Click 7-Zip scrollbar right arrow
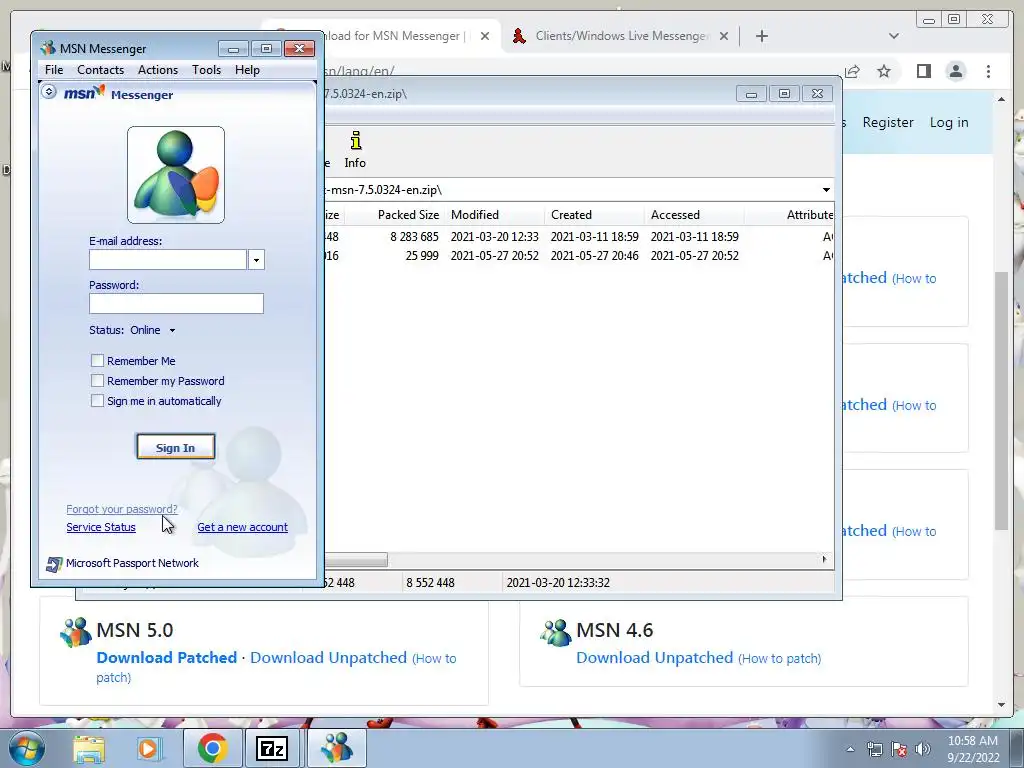This screenshot has width=1024, height=768. click(x=824, y=559)
